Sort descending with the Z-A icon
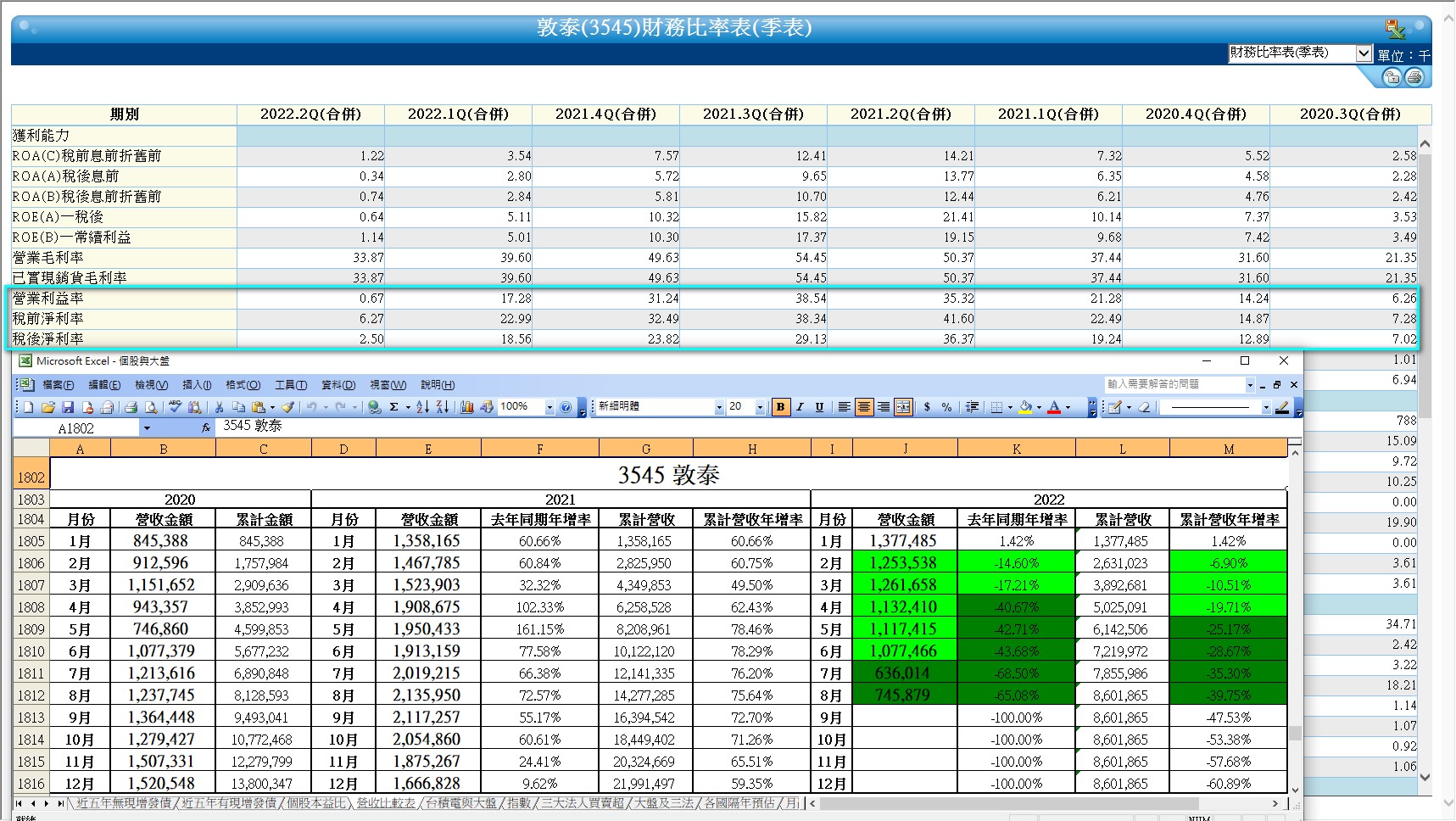 (x=442, y=407)
